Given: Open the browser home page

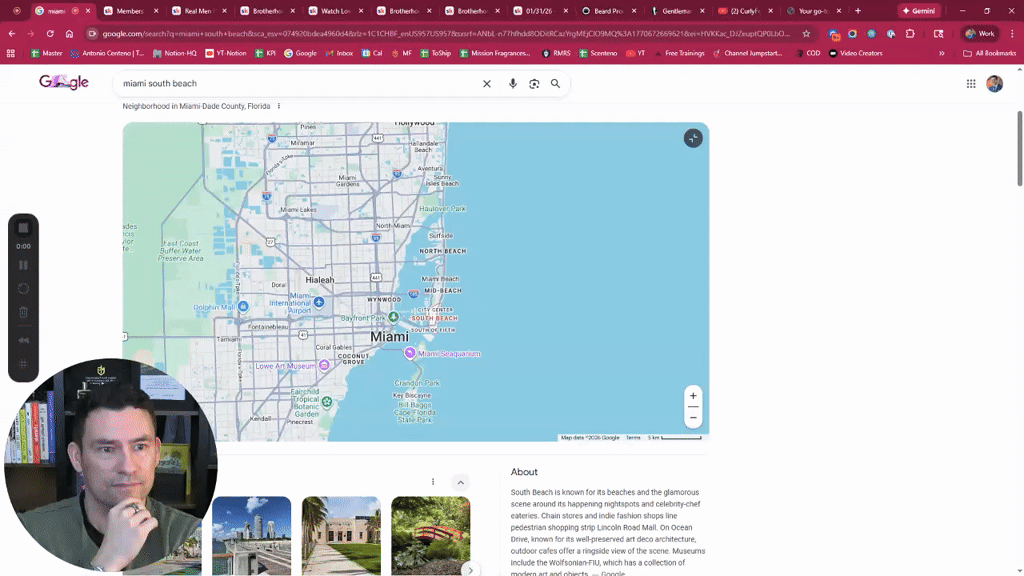Looking at the screenshot, I should tap(69, 33).
